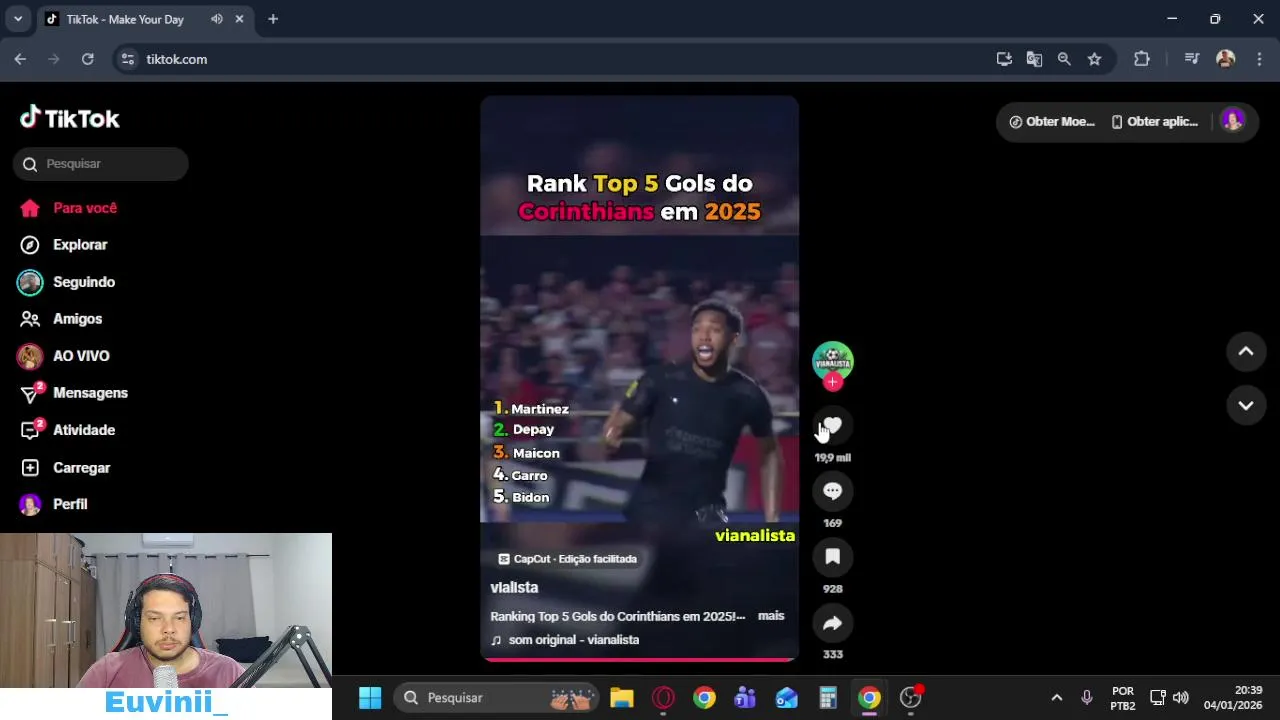Open File Explorer from the taskbar
Screen dimensions: 1280x720
622,698
